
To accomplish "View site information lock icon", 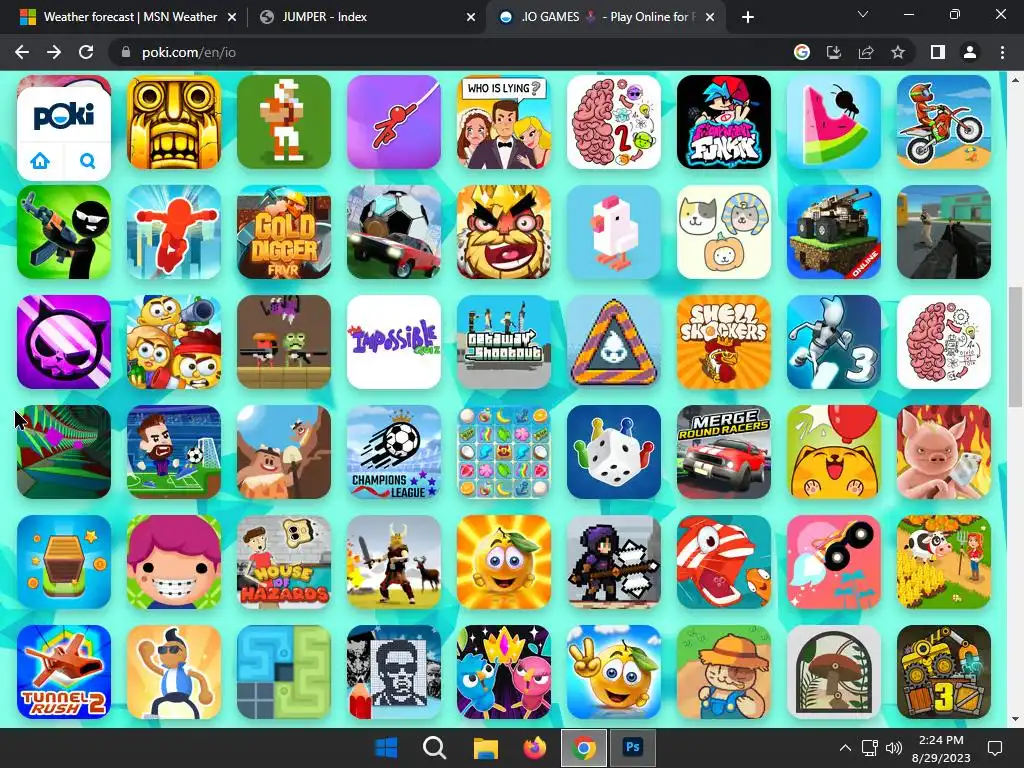I will point(126,52).
